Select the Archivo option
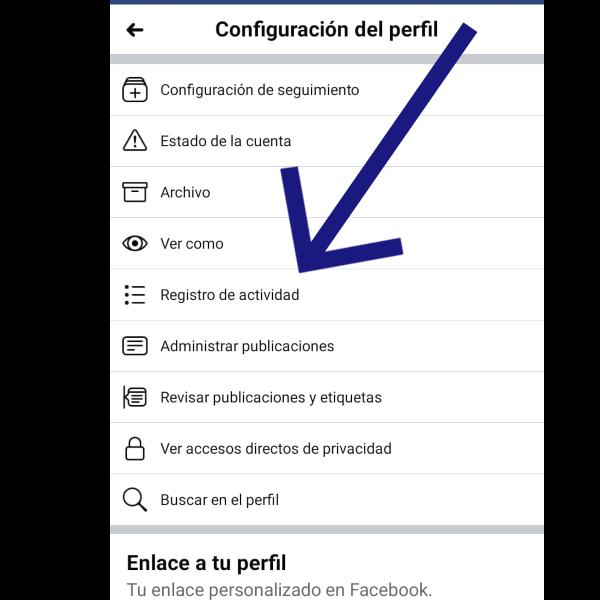 pyautogui.click(x=327, y=192)
